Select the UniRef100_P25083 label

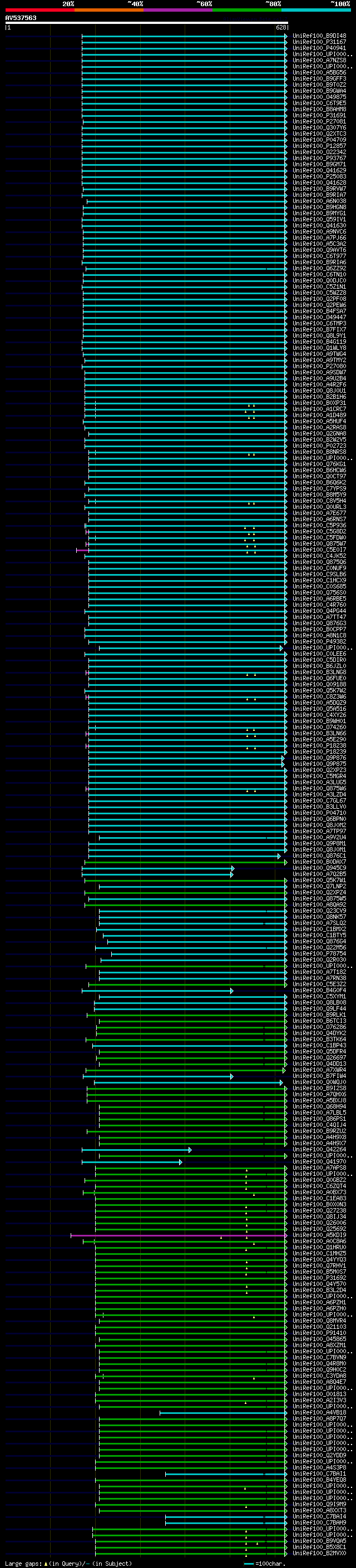(x=319, y=176)
